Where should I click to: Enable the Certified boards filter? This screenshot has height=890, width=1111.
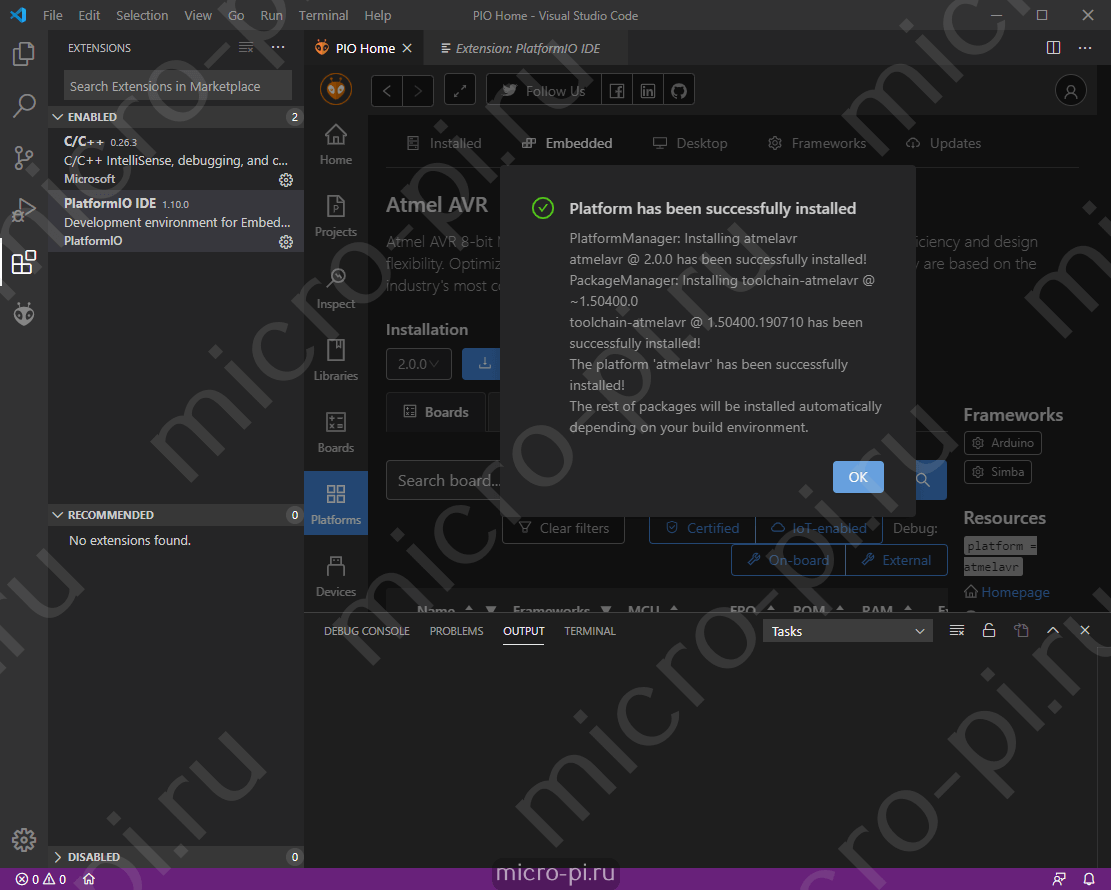pyautogui.click(x=701, y=528)
